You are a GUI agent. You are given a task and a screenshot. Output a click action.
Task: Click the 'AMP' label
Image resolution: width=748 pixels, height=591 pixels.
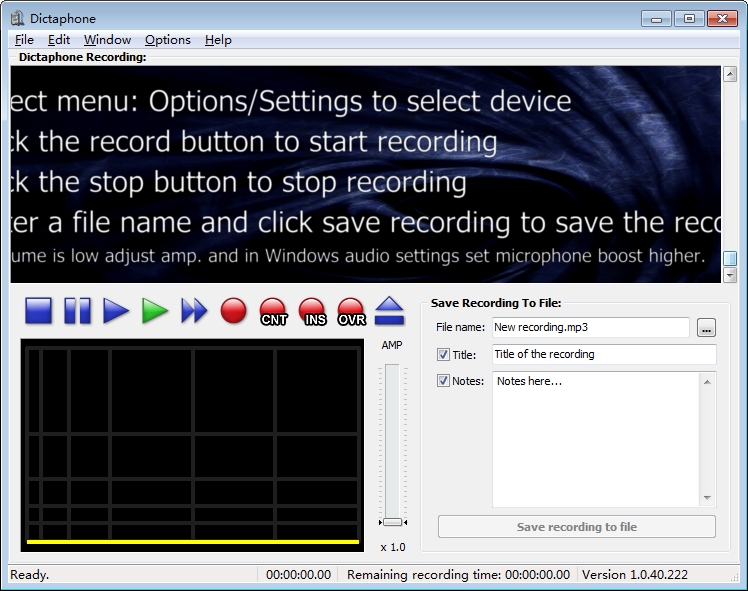[392, 345]
